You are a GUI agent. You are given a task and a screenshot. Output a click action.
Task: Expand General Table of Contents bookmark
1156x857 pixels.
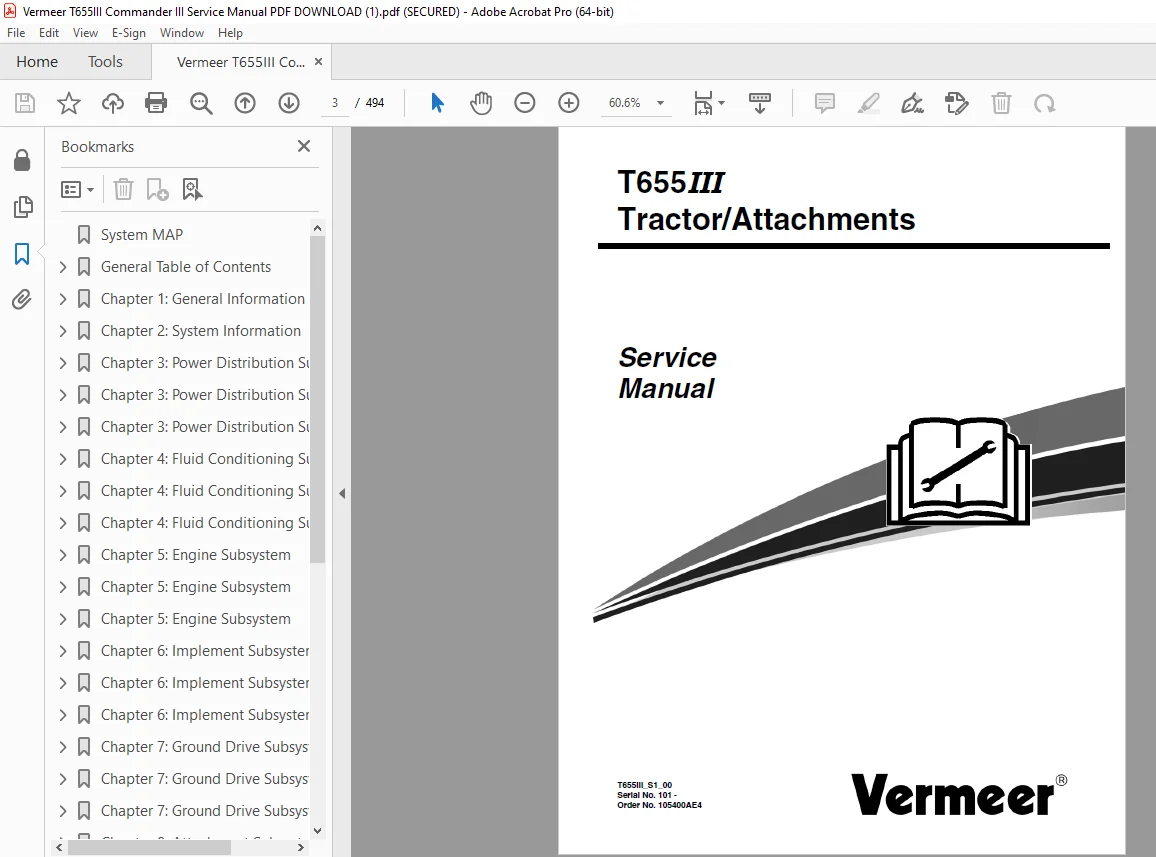63,267
